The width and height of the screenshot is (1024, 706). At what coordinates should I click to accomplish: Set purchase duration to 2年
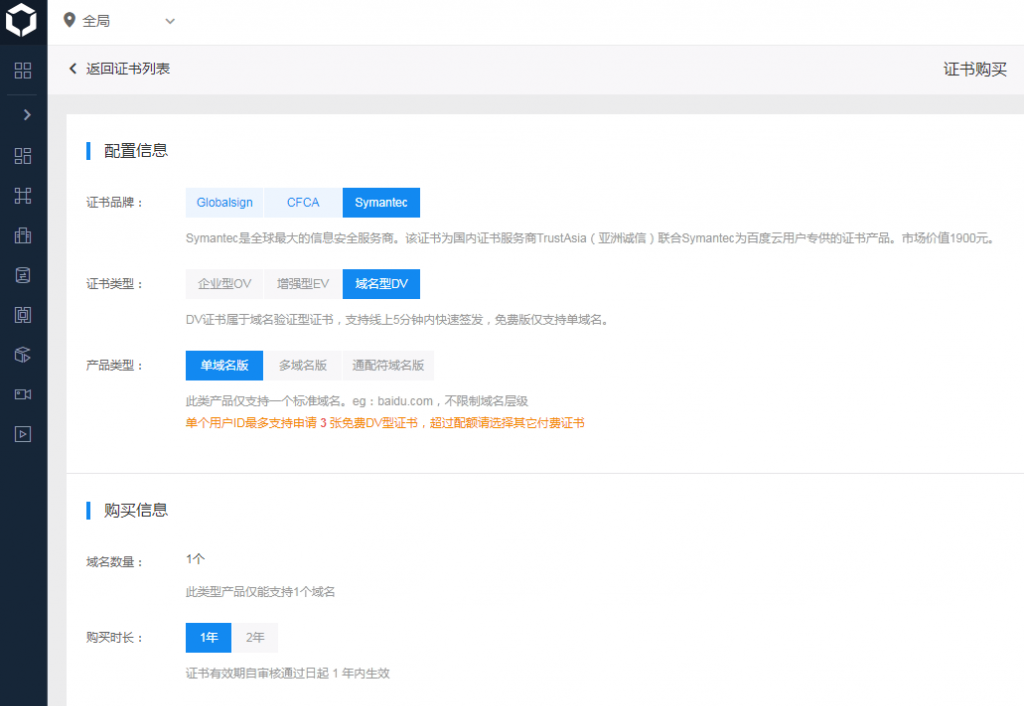[x=255, y=637]
